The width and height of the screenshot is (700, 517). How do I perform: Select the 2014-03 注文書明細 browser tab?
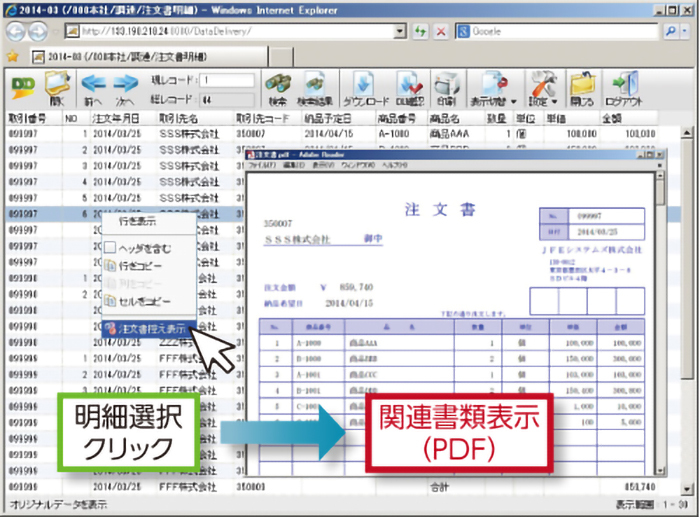pyautogui.click(x=150, y=57)
